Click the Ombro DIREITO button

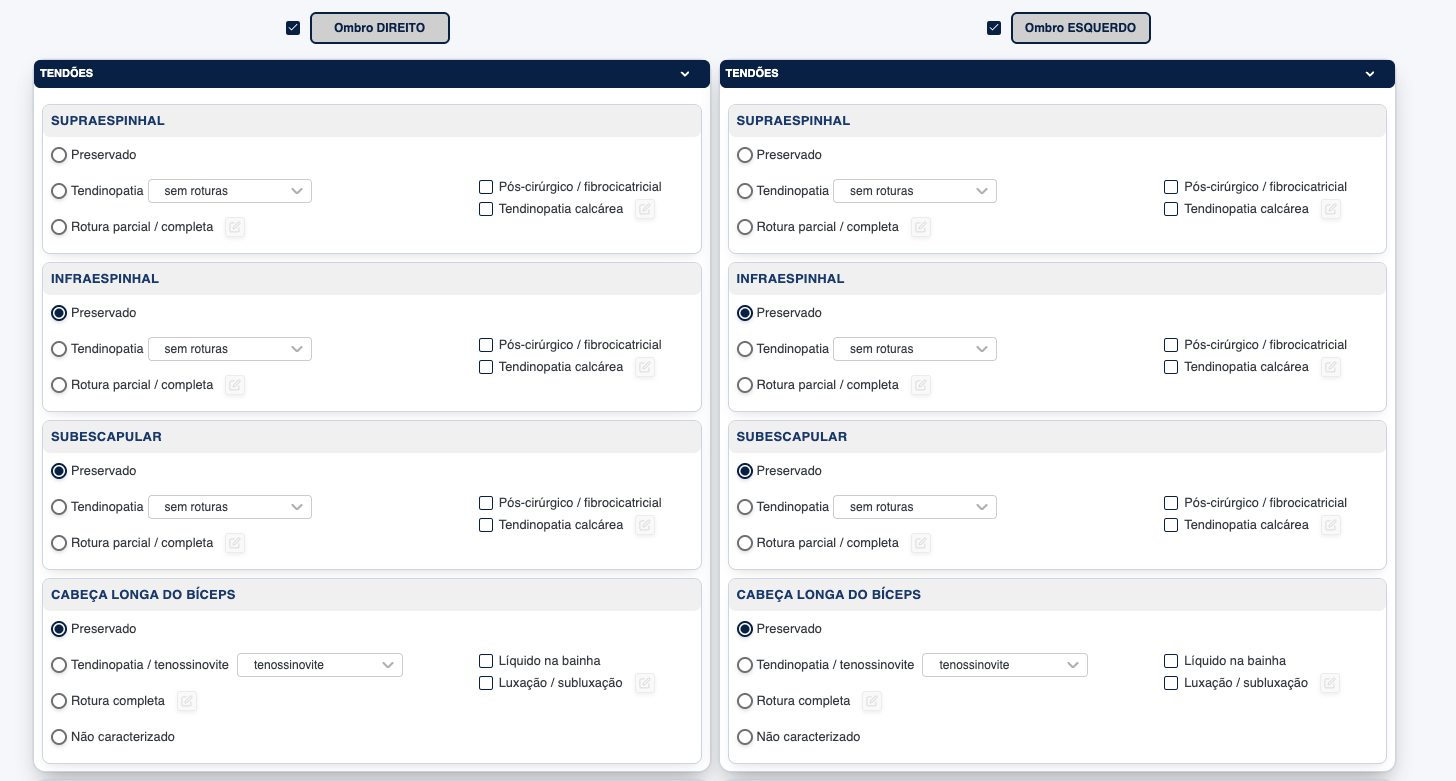click(380, 28)
